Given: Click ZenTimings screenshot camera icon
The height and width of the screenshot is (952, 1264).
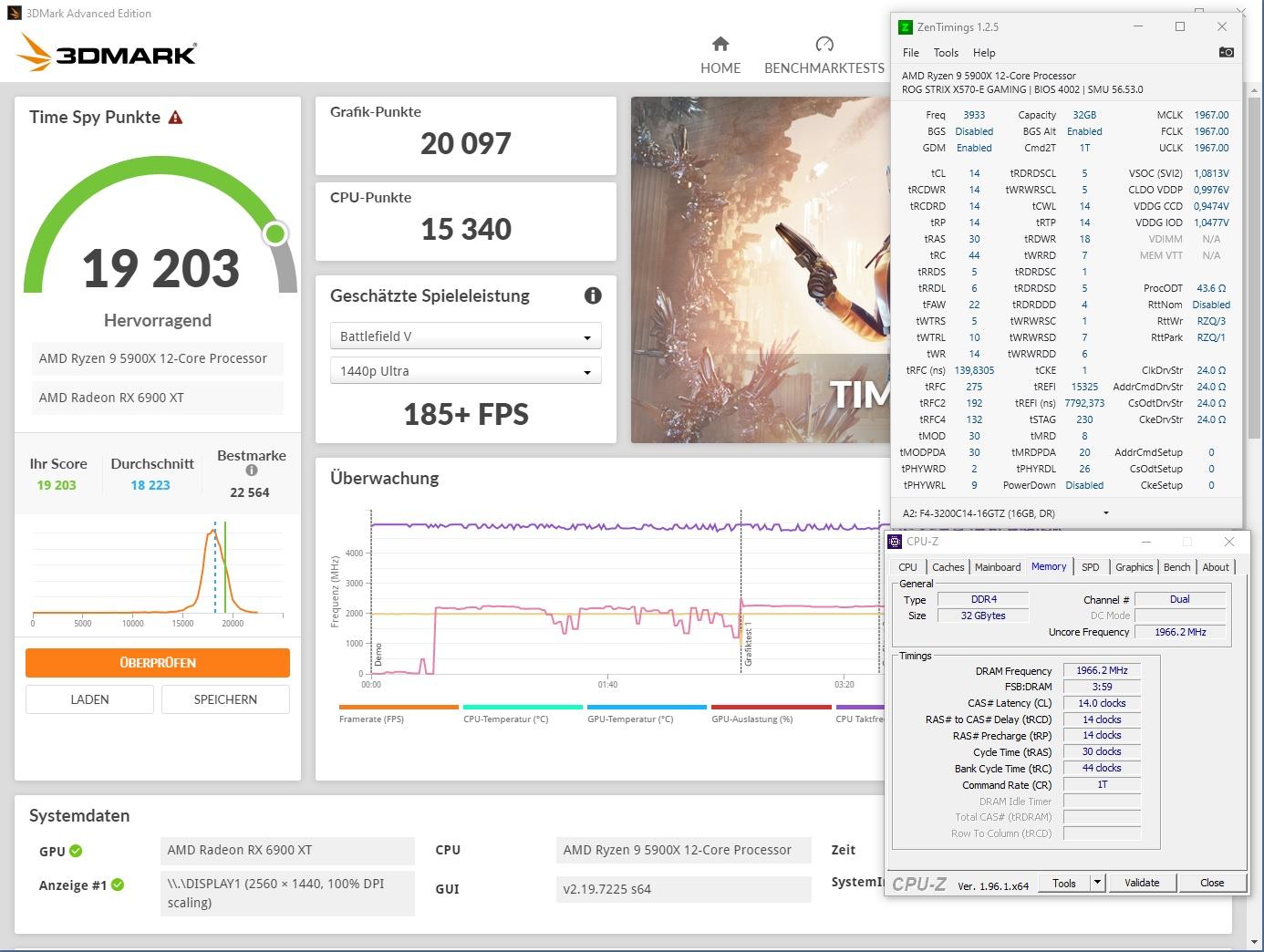Looking at the screenshot, I should pyautogui.click(x=1227, y=52).
